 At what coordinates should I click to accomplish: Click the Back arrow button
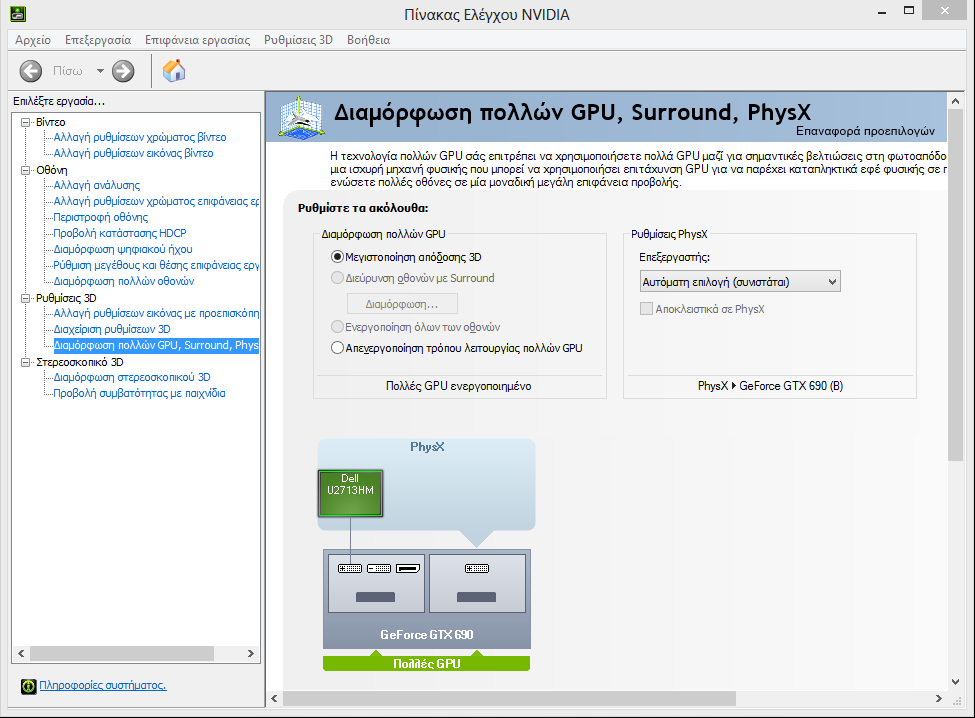(30, 71)
